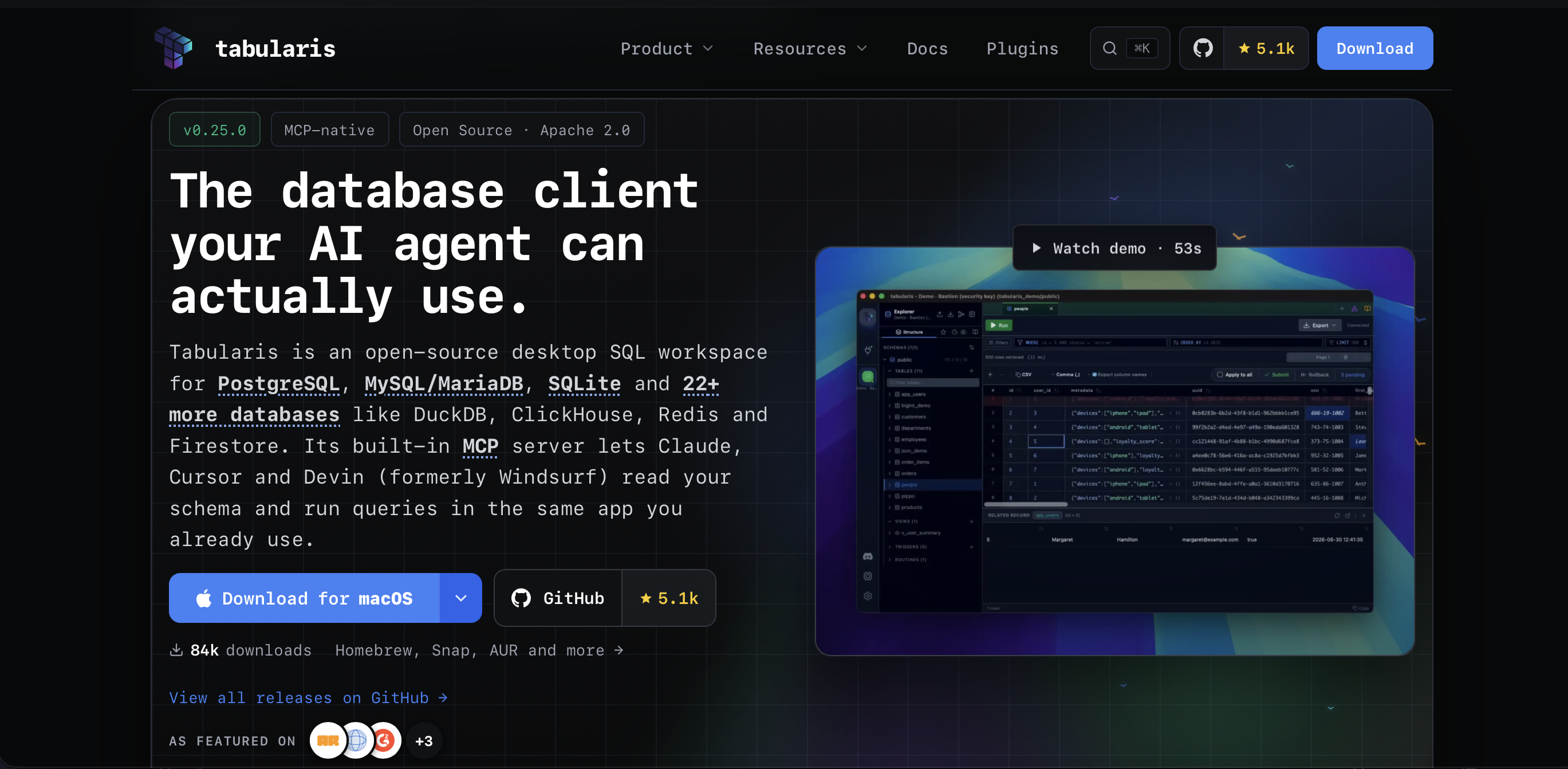Toggle Export column names in demo preview
Viewport: 1568px width, 769px height.
pos(1119,374)
